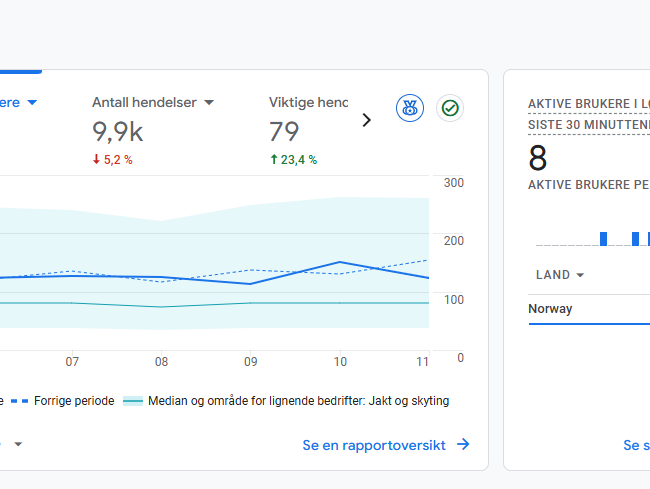
Task: Click the Median og område legend swatch
Action: click(132, 401)
